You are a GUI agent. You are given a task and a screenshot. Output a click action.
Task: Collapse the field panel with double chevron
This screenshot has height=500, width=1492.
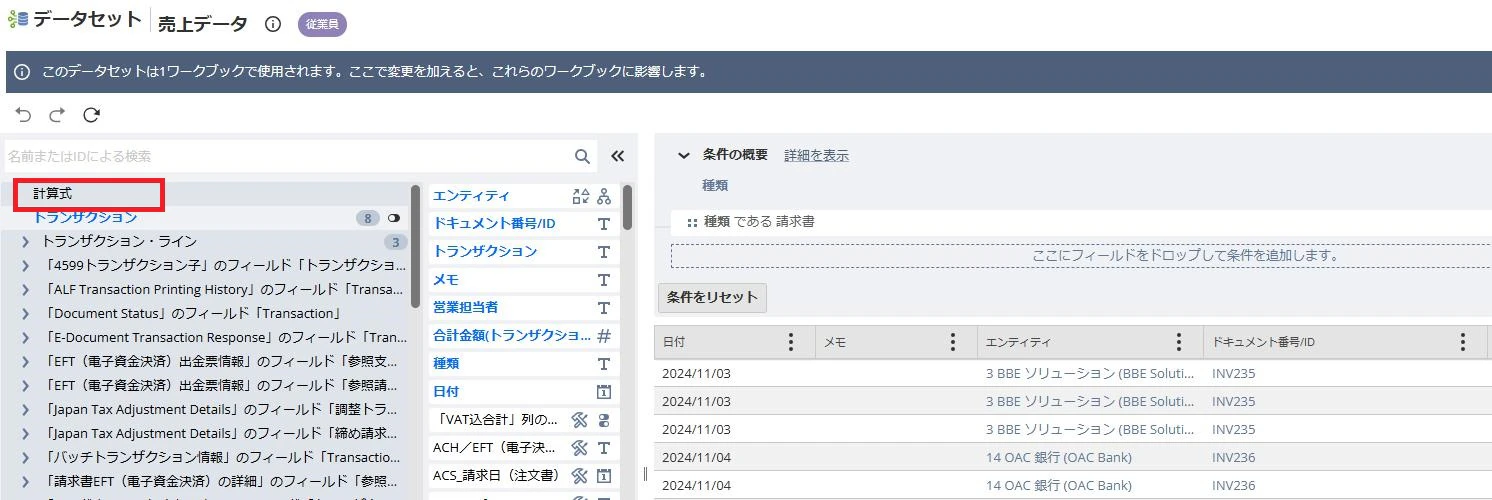click(x=617, y=156)
